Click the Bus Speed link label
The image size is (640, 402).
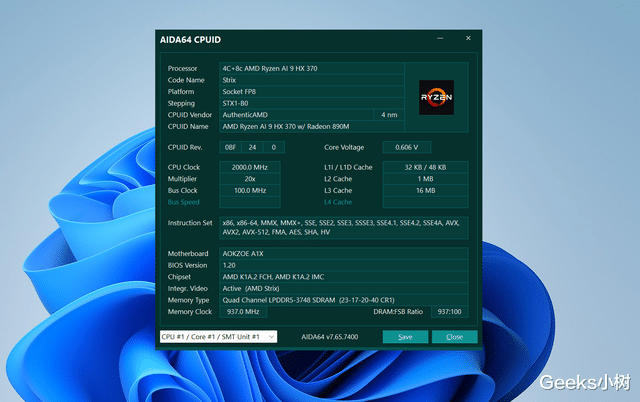tap(184, 202)
